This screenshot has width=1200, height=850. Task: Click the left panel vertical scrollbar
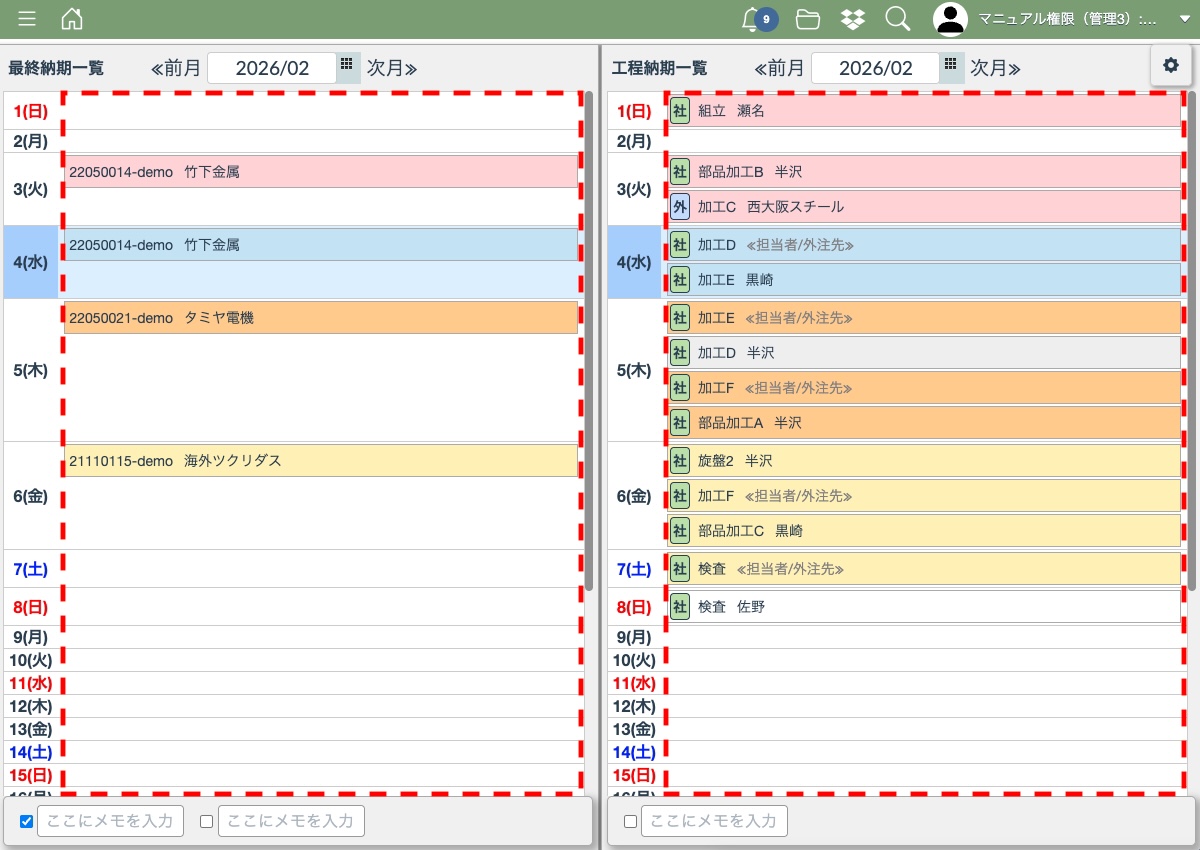click(x=589, y=340)
